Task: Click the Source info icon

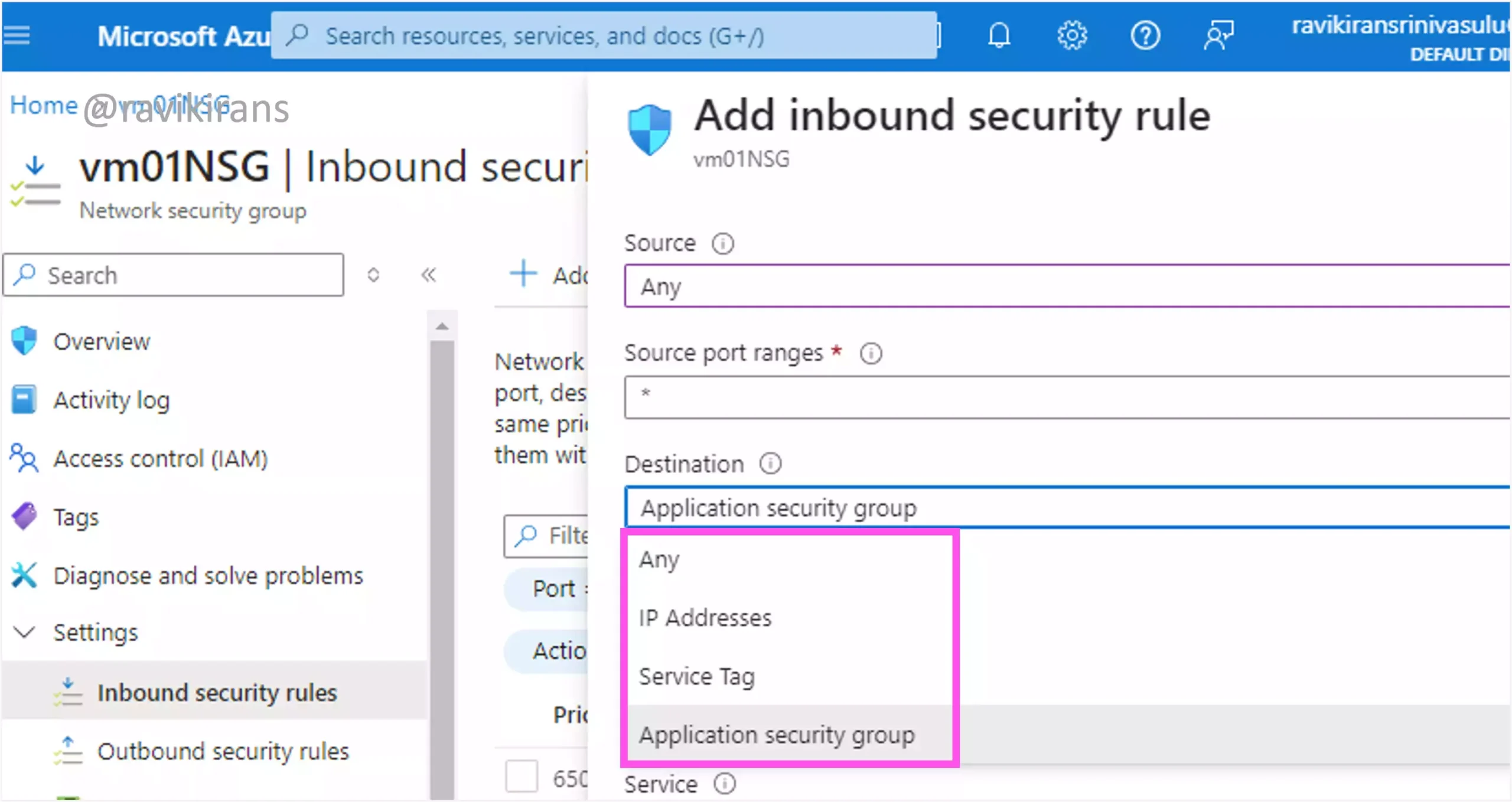Action: coord(722,243)
